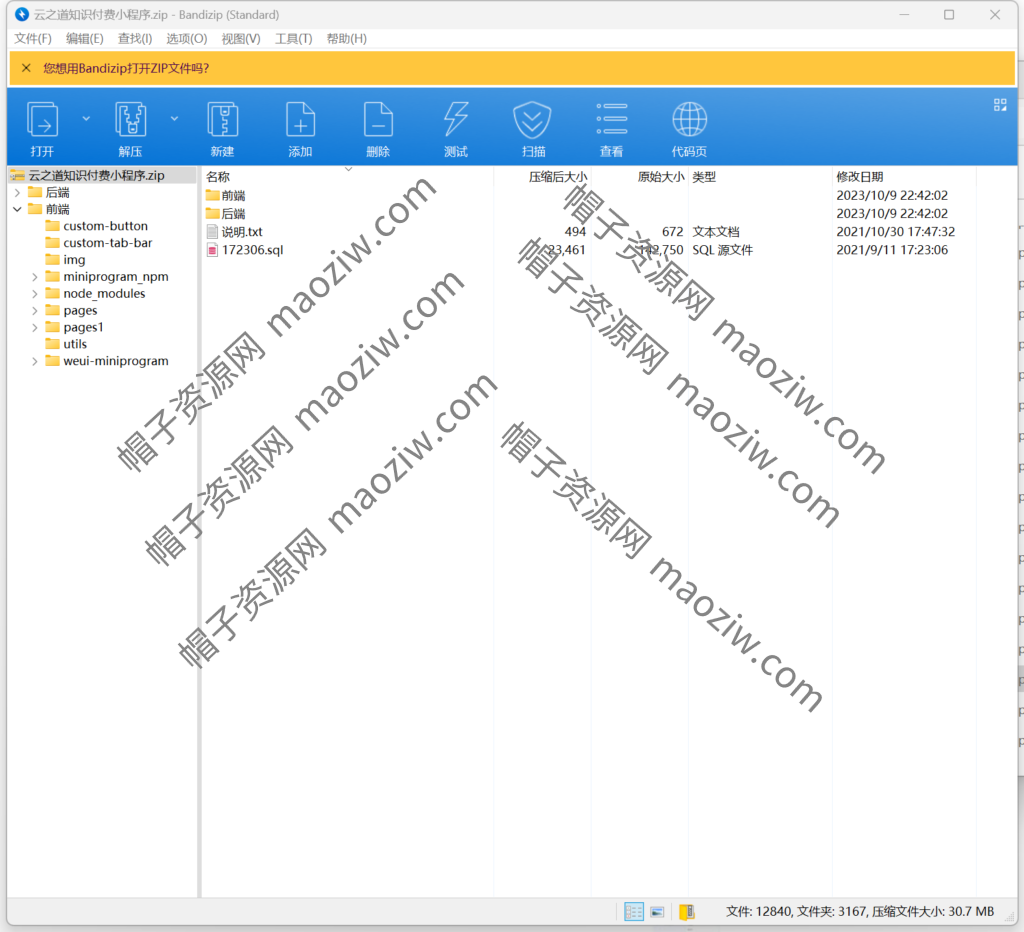This screenshot has width=1024, height=932.
Task: Open the 视图(V) menu
Action: pos(240,39)
